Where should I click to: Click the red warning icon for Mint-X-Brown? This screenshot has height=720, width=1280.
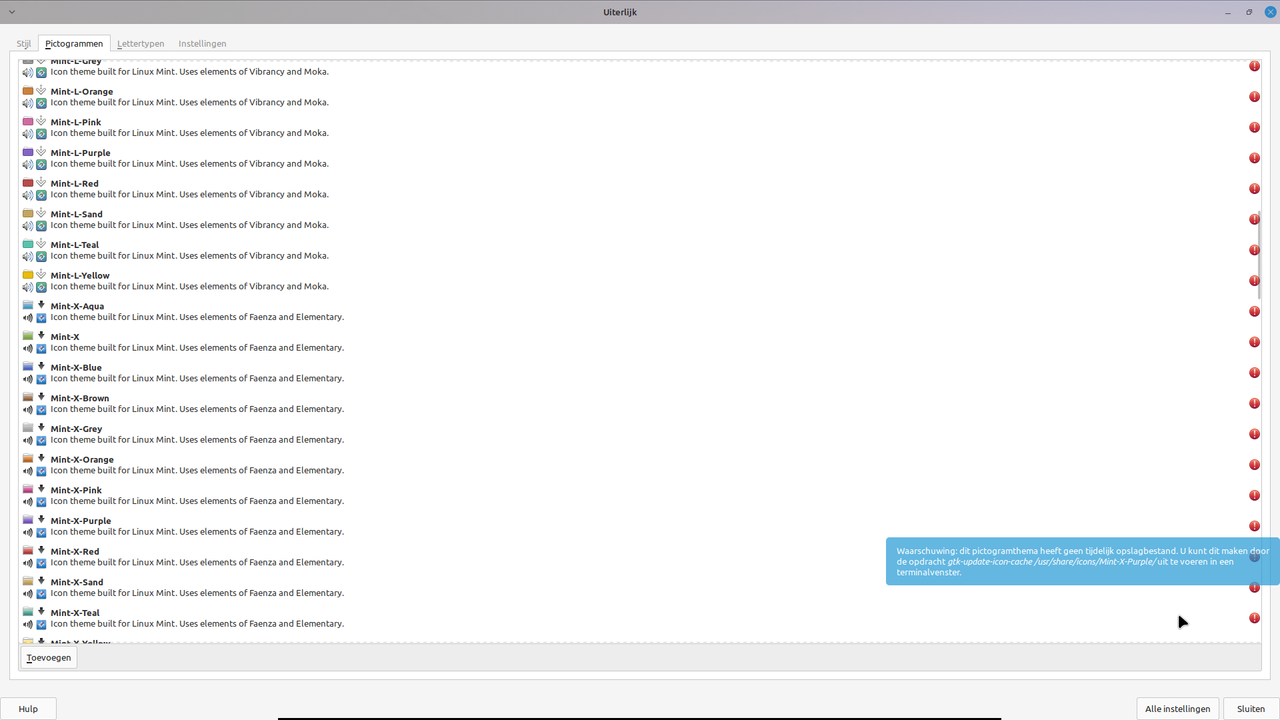[x=1254, y=403]
